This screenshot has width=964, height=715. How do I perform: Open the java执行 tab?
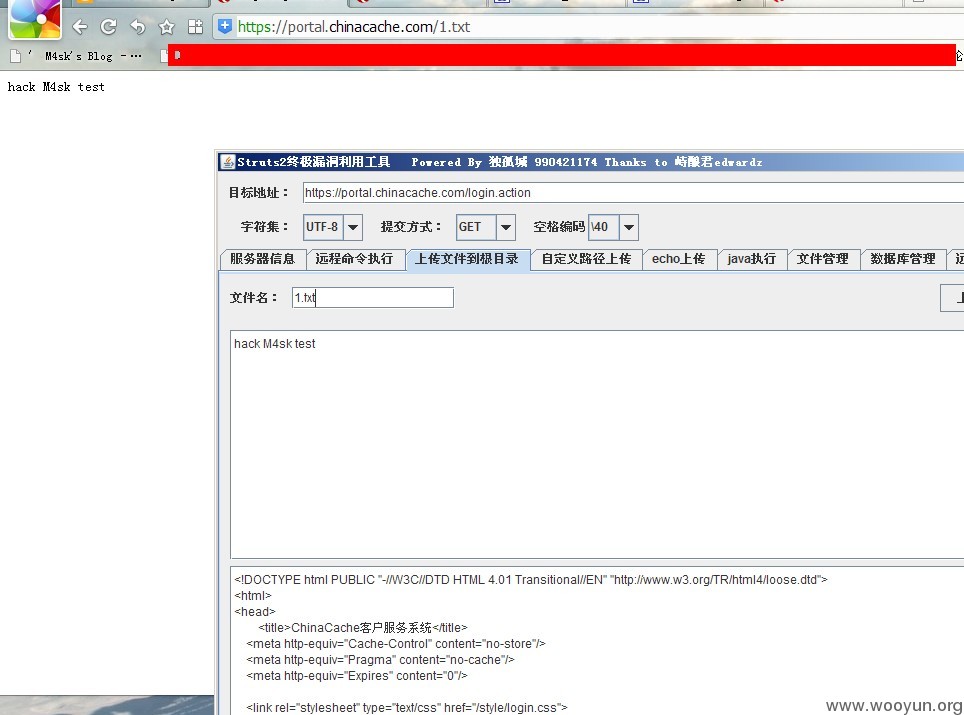tap(751, 259)
